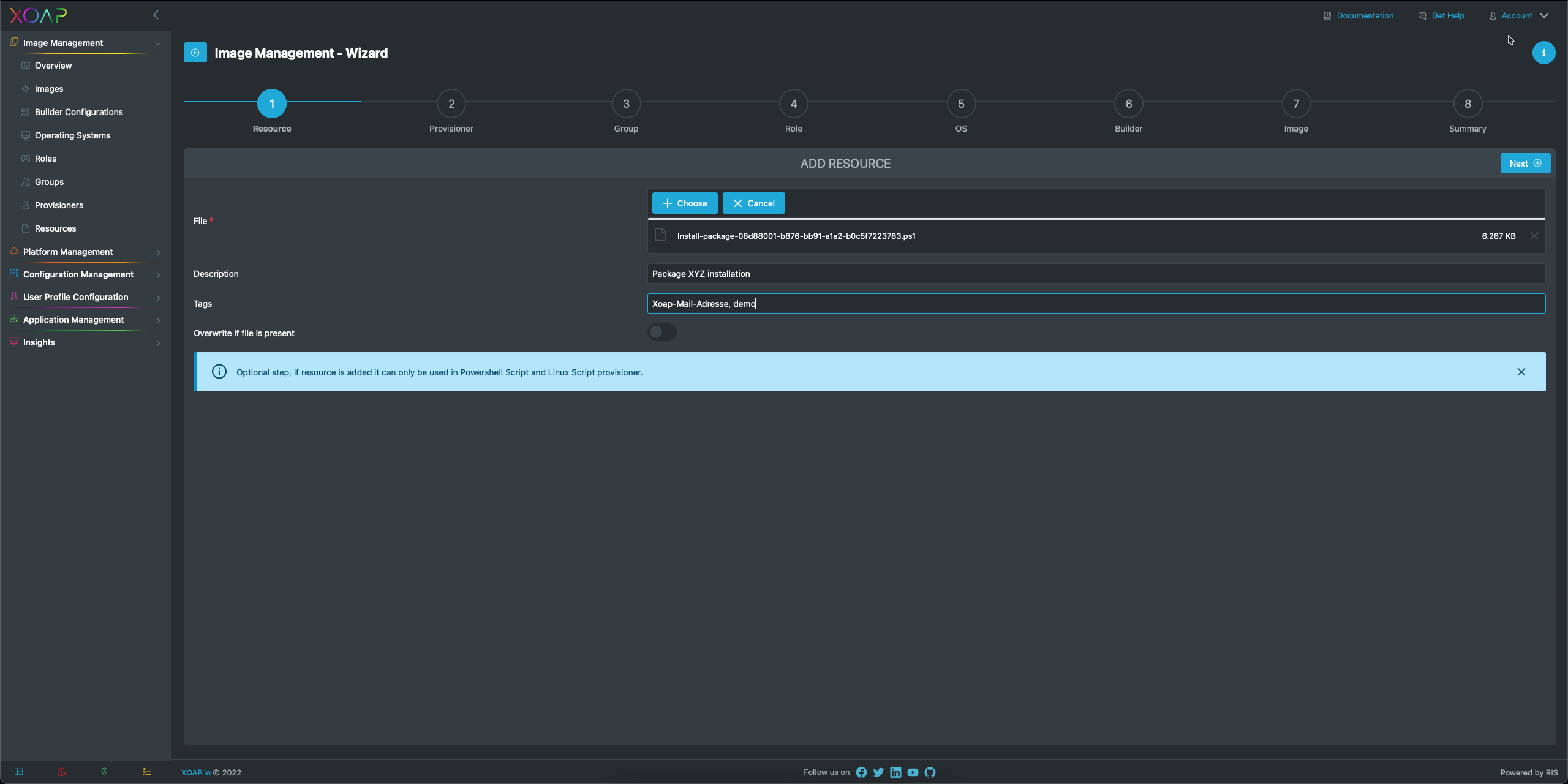Click the Twitter icon in footer
This screenshot has height=784, width=1568.
878,772
